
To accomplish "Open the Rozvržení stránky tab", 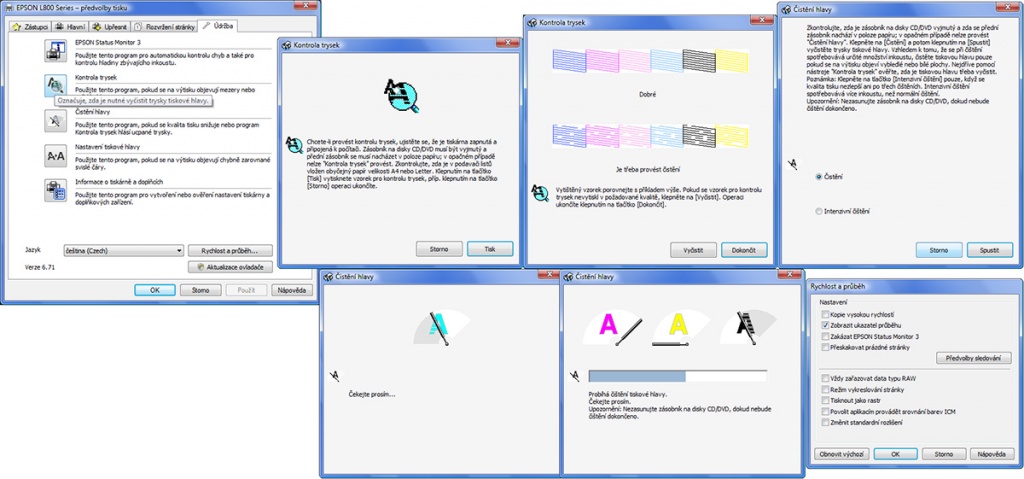I will [x=164, y=27].
